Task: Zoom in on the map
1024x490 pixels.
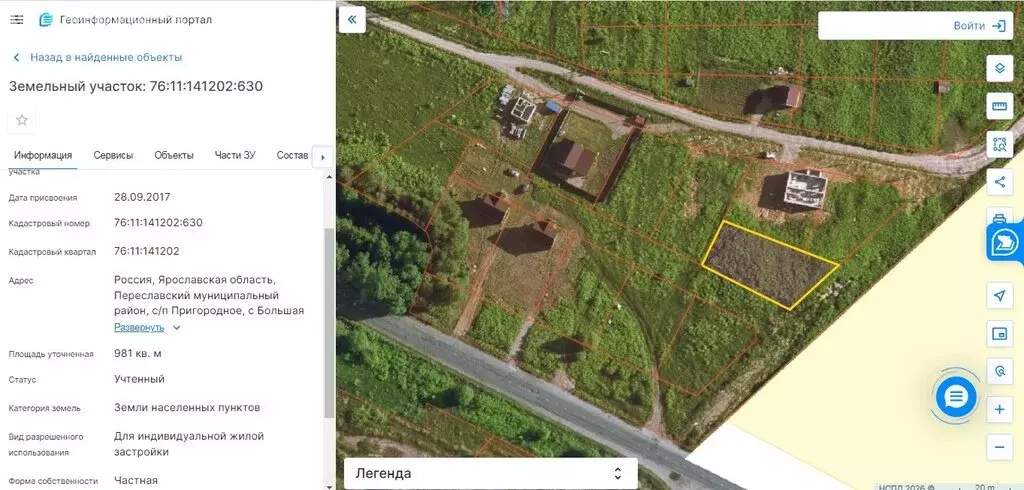Action: pyautogui.click(x=999, y=409)
